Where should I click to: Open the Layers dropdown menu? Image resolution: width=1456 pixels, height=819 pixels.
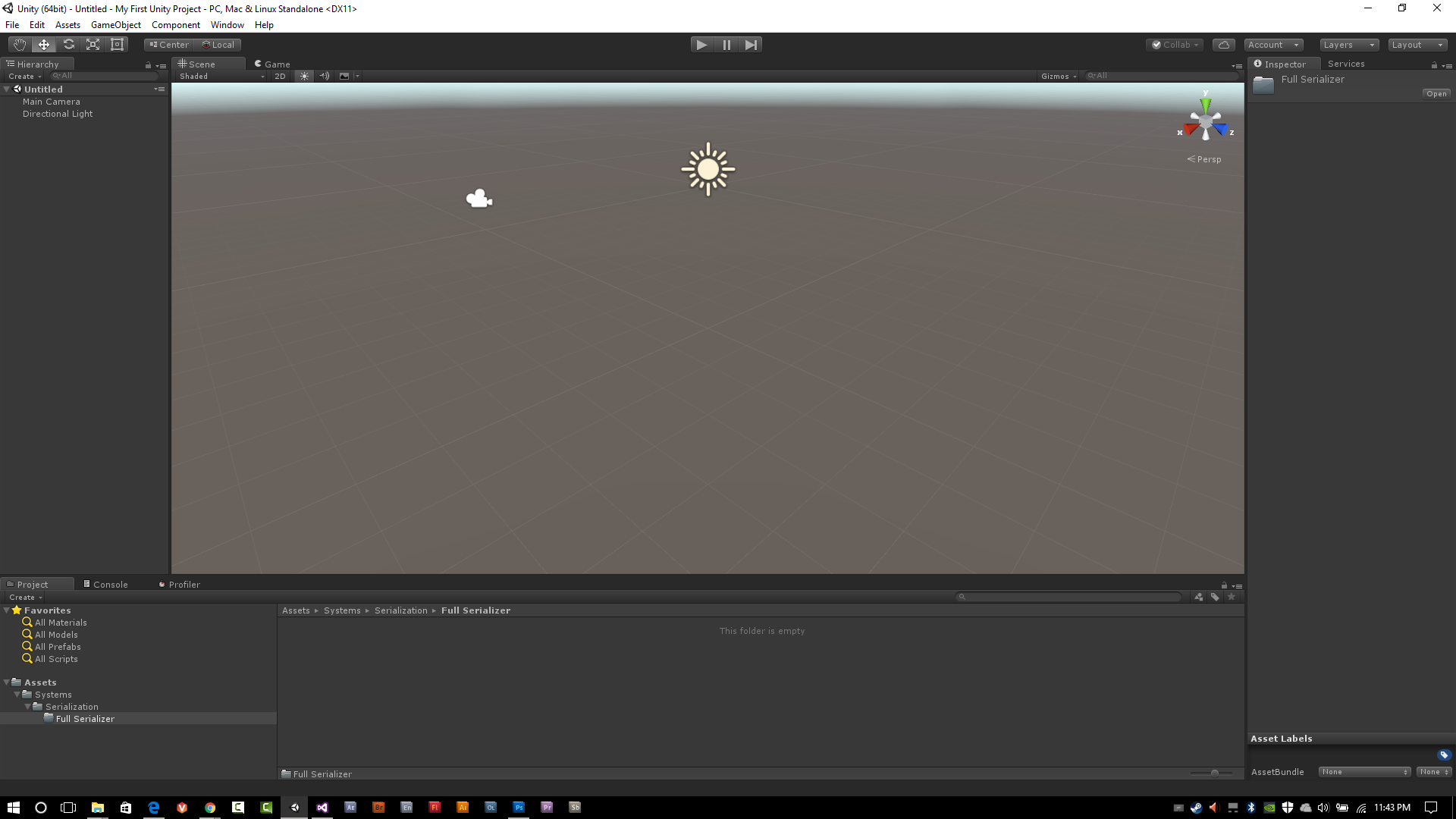click(x=1348, y=44)
